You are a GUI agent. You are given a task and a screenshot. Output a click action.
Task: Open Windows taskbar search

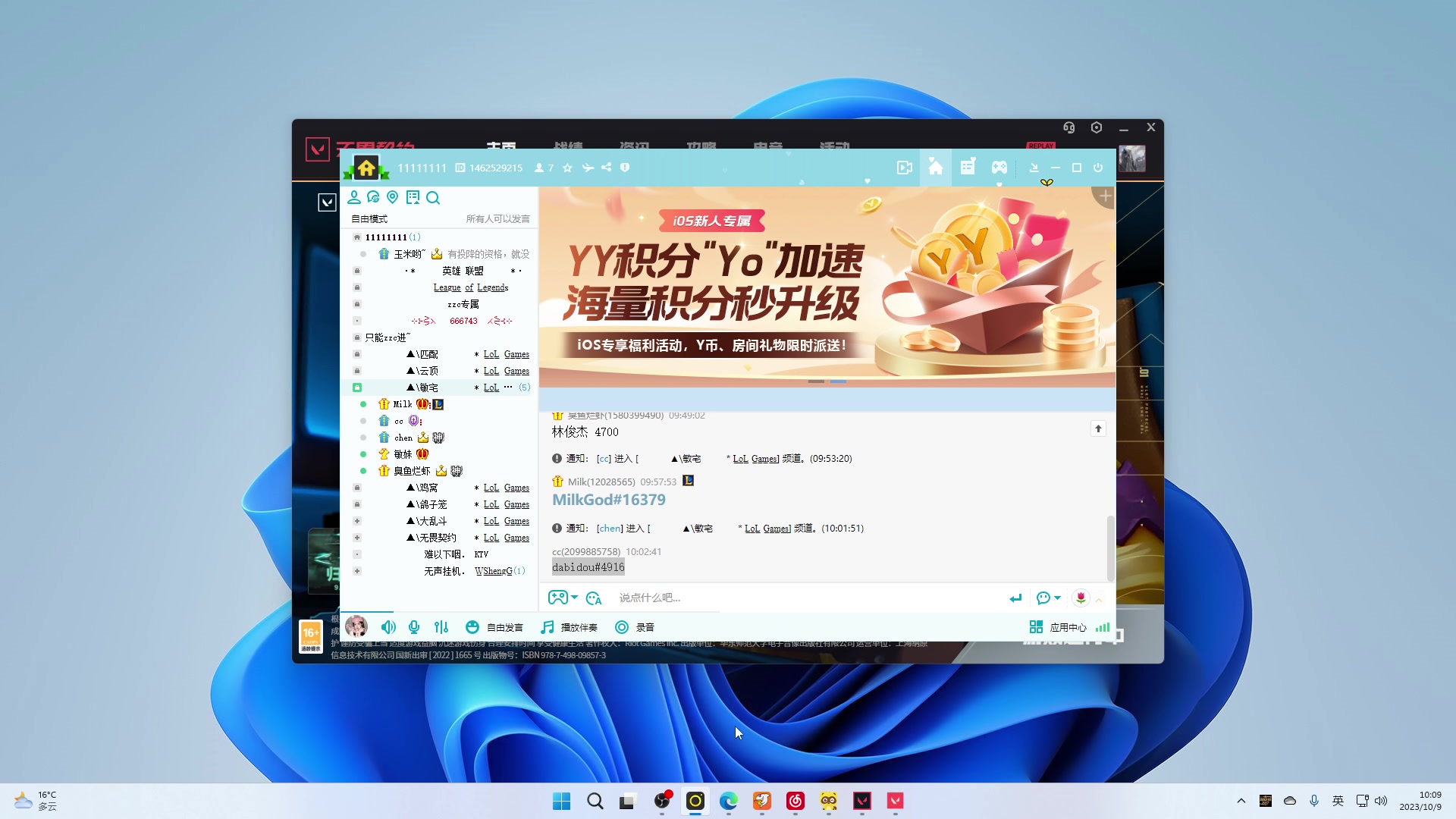(595, 801)
